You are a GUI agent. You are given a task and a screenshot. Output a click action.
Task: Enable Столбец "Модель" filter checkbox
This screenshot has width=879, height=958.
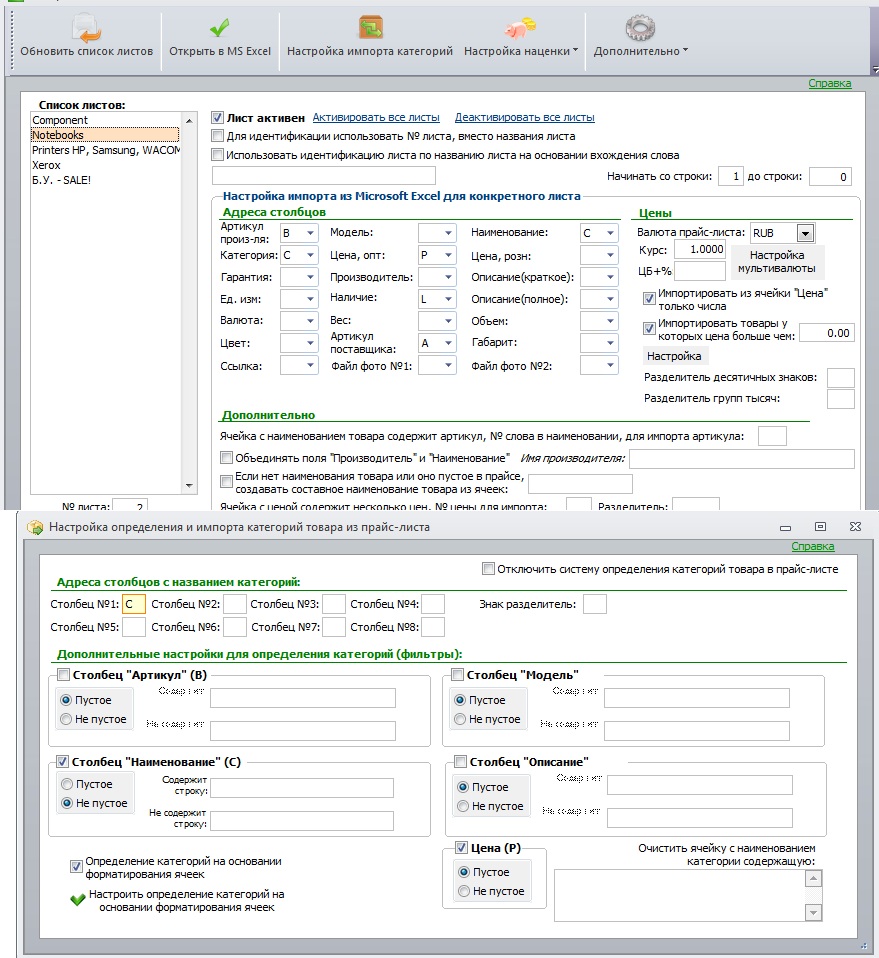pos(457,675)
